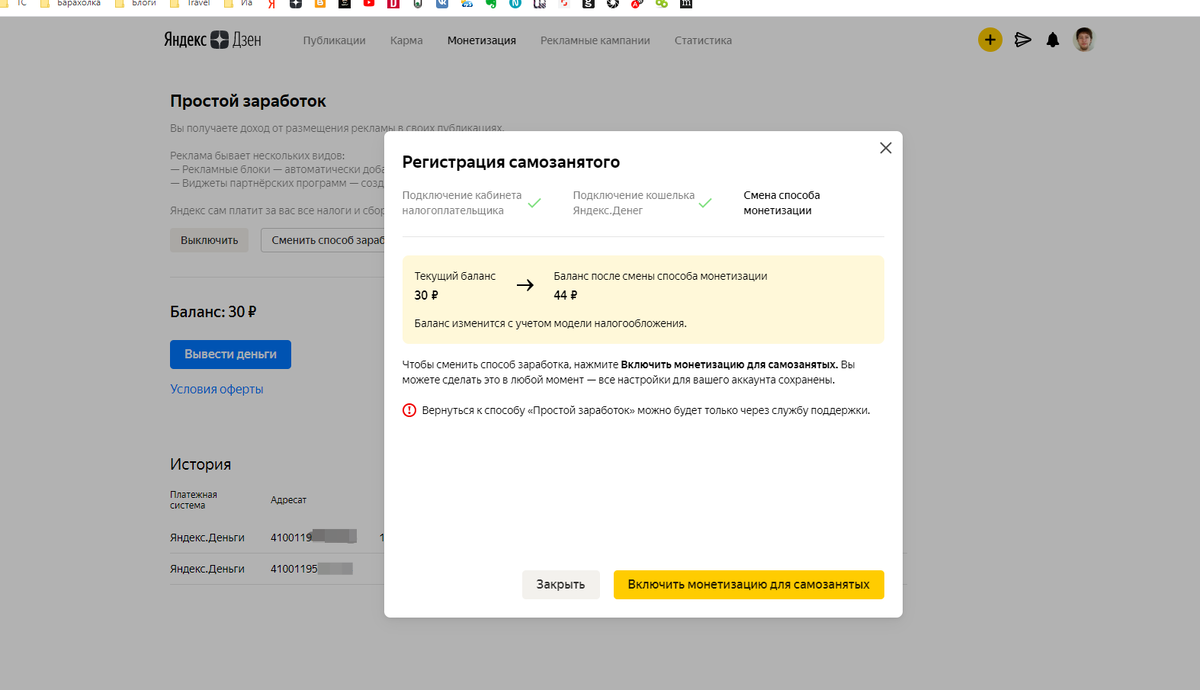Open the Публикации section
Screen dimensions: 1200x690
[334, 40]
